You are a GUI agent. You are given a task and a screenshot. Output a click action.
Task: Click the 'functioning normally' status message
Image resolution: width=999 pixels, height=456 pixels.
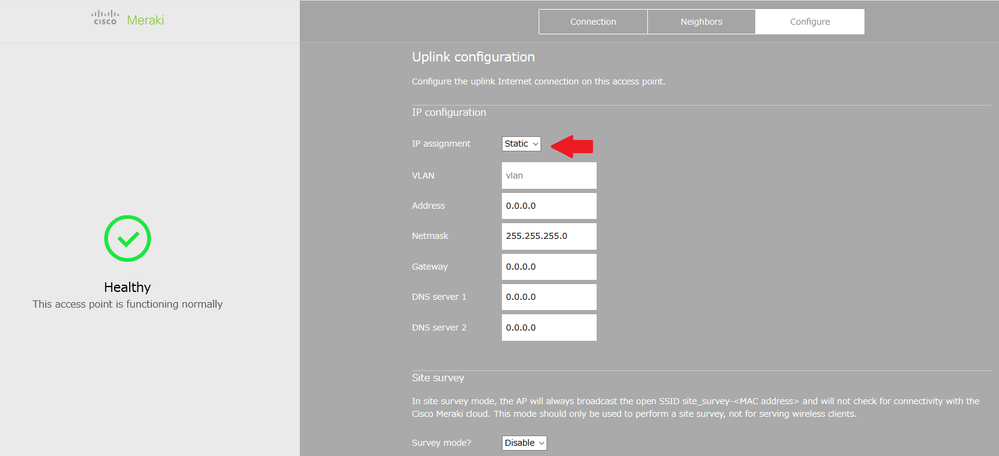tap(127, 304)
